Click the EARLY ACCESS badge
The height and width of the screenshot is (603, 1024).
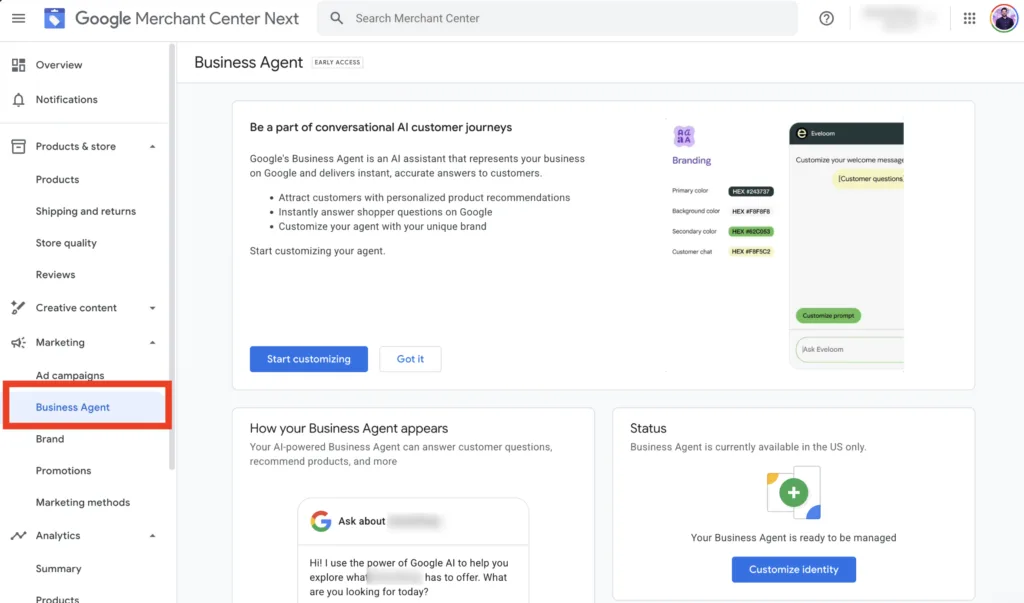[337, 62]
